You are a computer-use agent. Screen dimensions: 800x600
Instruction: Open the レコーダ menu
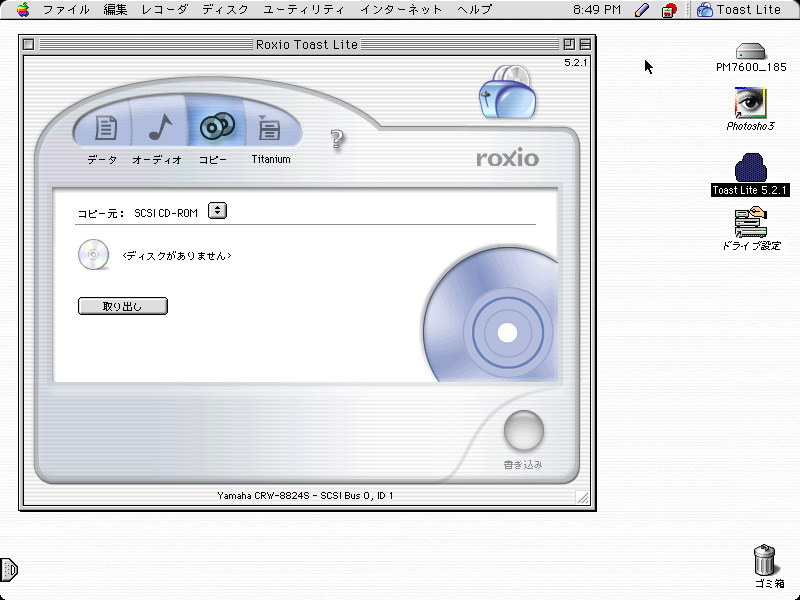click(165, 9)
